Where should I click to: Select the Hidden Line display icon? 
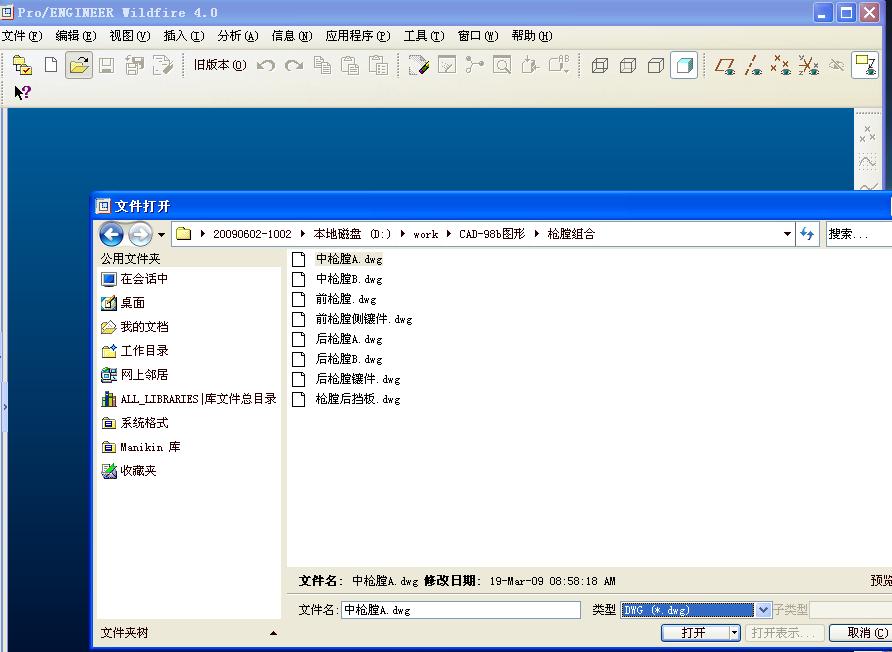point(627,65)
